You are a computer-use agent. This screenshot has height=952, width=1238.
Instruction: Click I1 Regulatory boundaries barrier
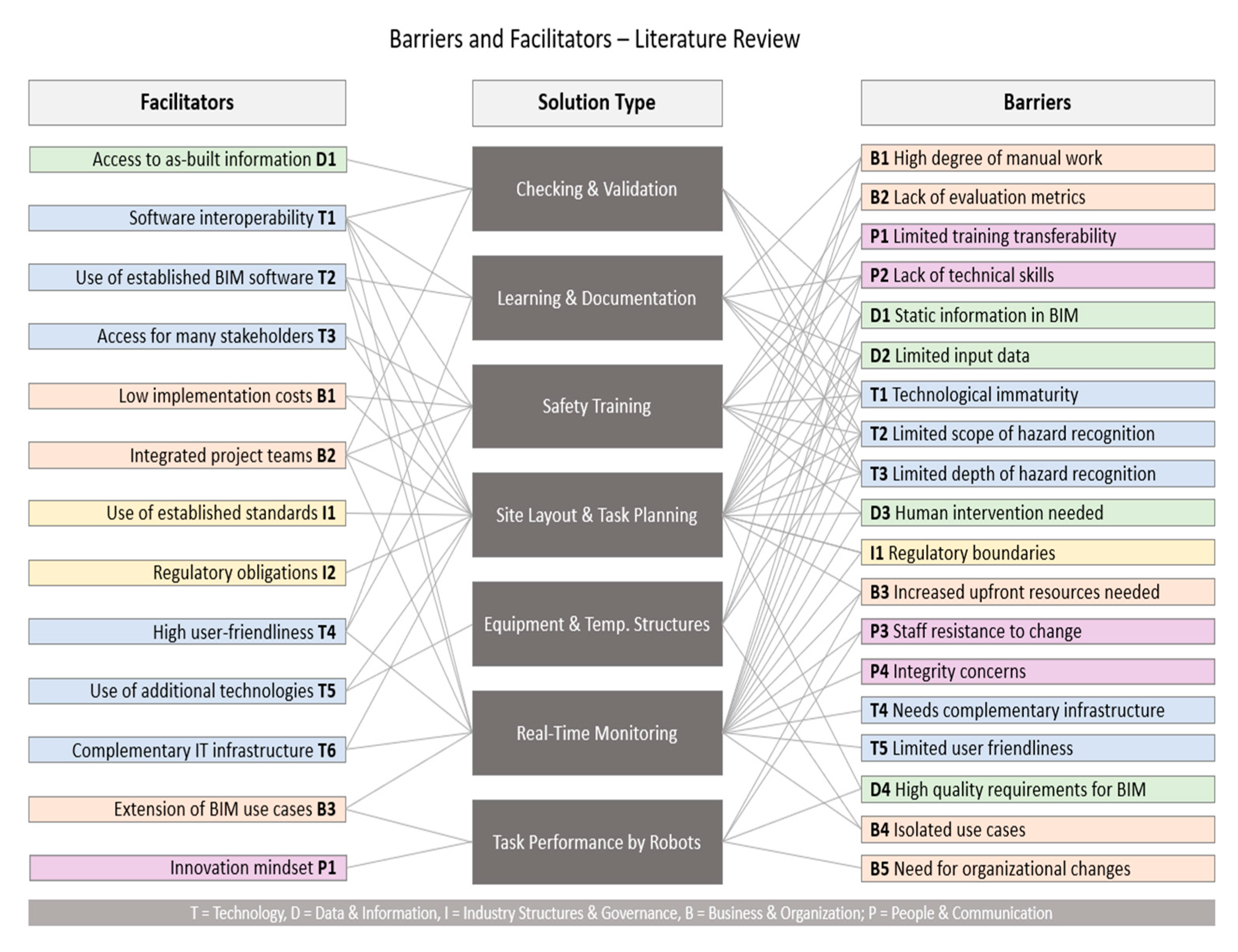(1037, 552)
